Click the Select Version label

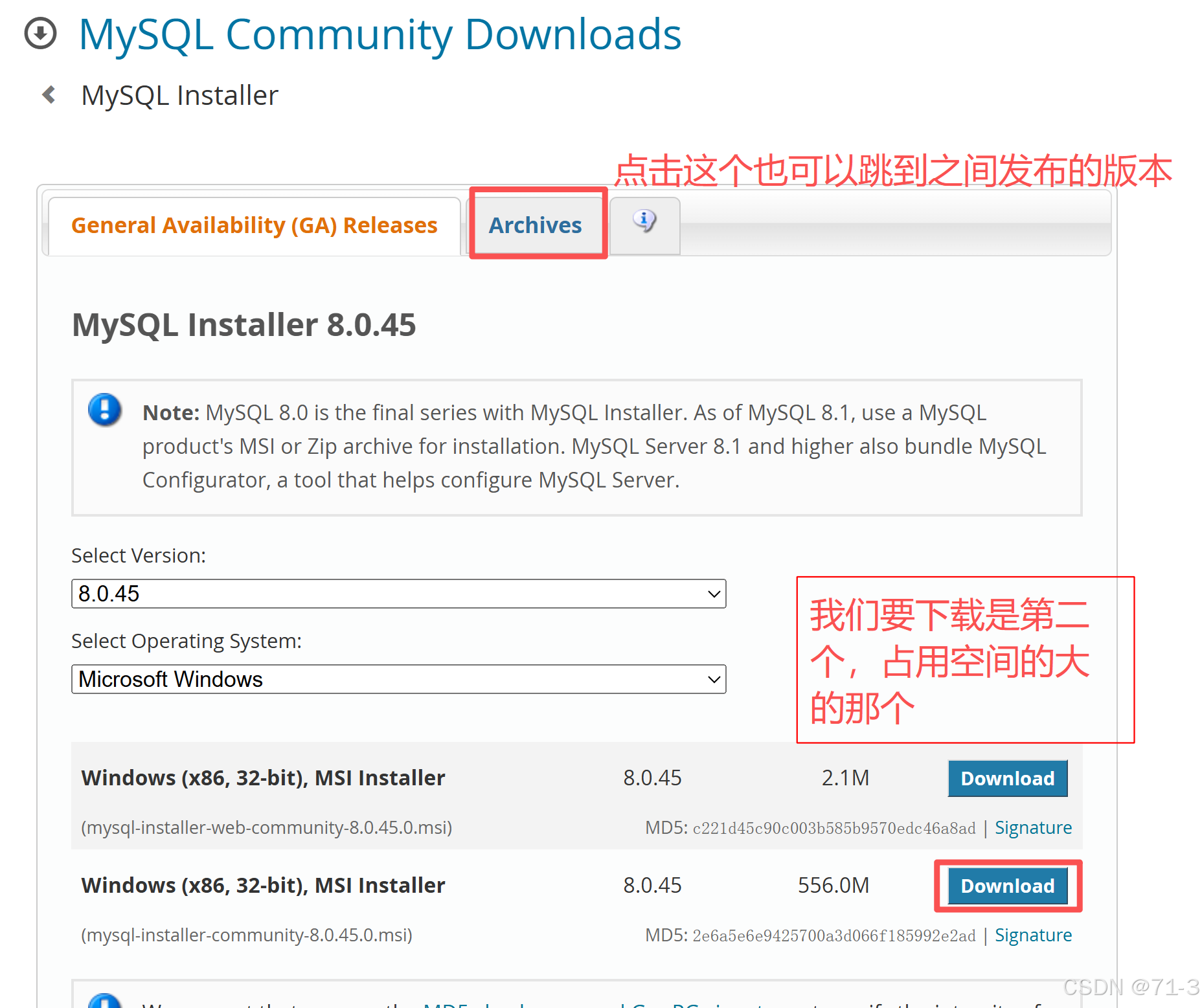click(139, 556)
